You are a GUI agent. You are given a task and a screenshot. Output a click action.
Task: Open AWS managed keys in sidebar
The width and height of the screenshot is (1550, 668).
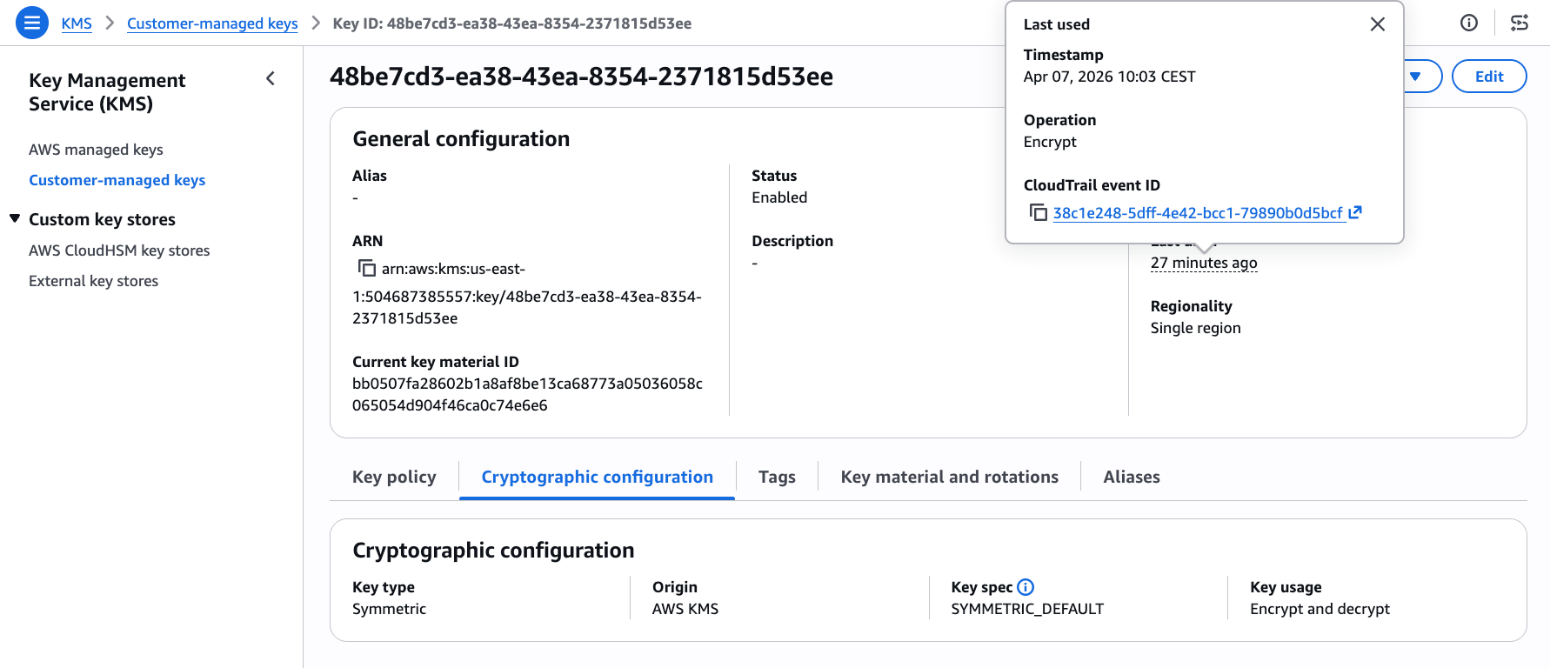click(96, 150)
